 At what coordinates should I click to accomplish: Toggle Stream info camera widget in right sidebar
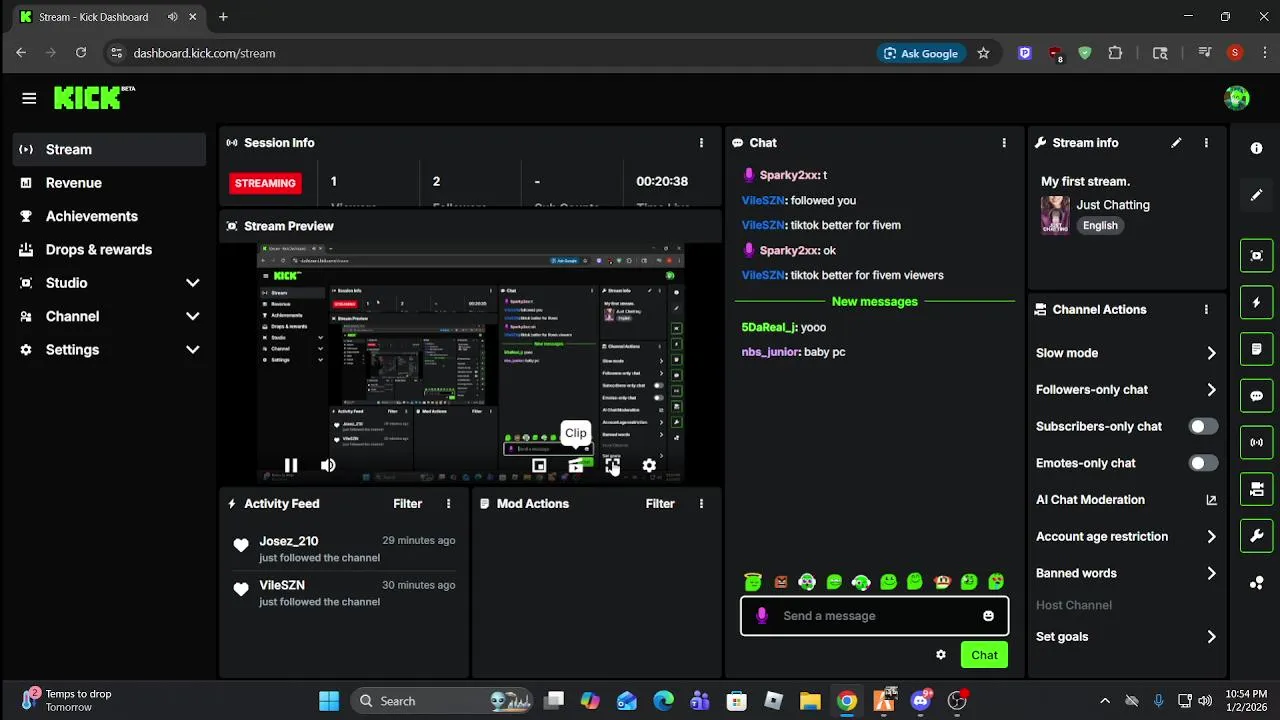(1257, 489)
